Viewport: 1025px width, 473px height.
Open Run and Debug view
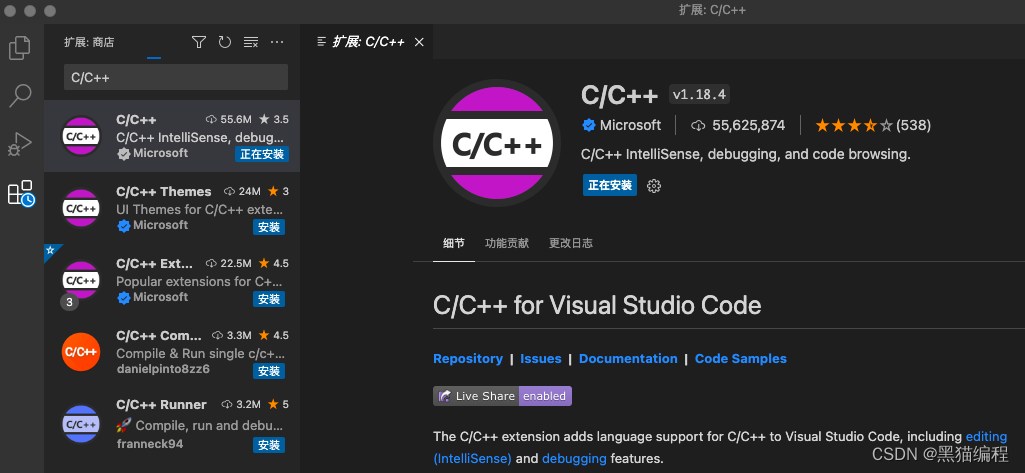(x=20, y=144)
